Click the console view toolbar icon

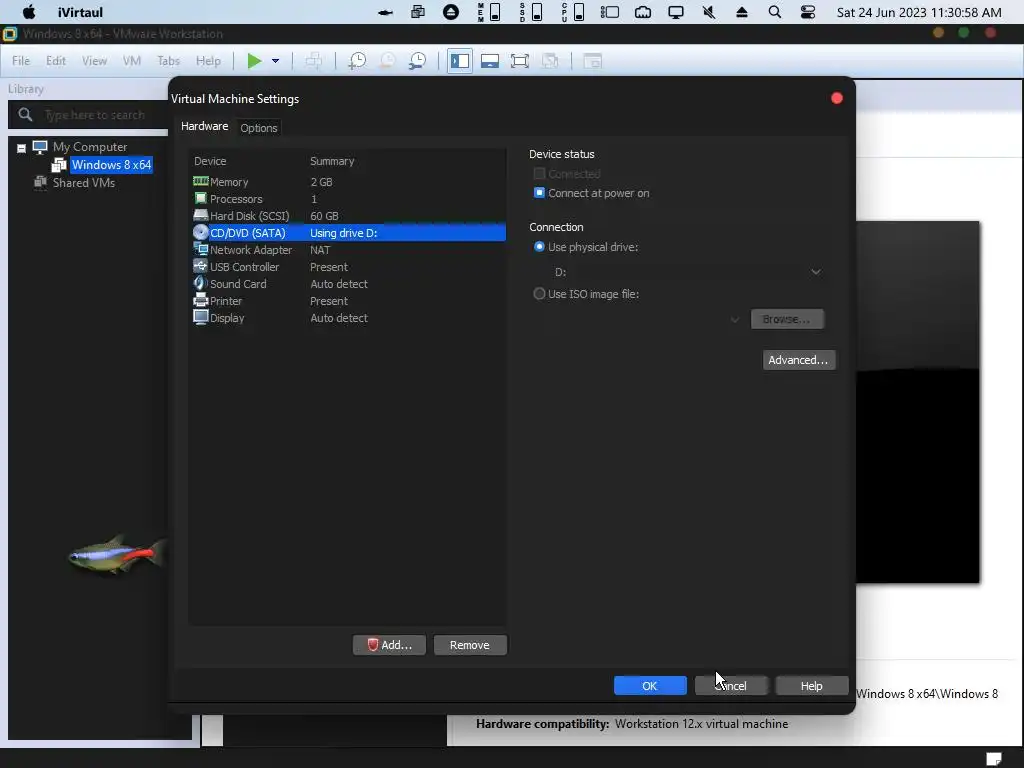(592, 61)
